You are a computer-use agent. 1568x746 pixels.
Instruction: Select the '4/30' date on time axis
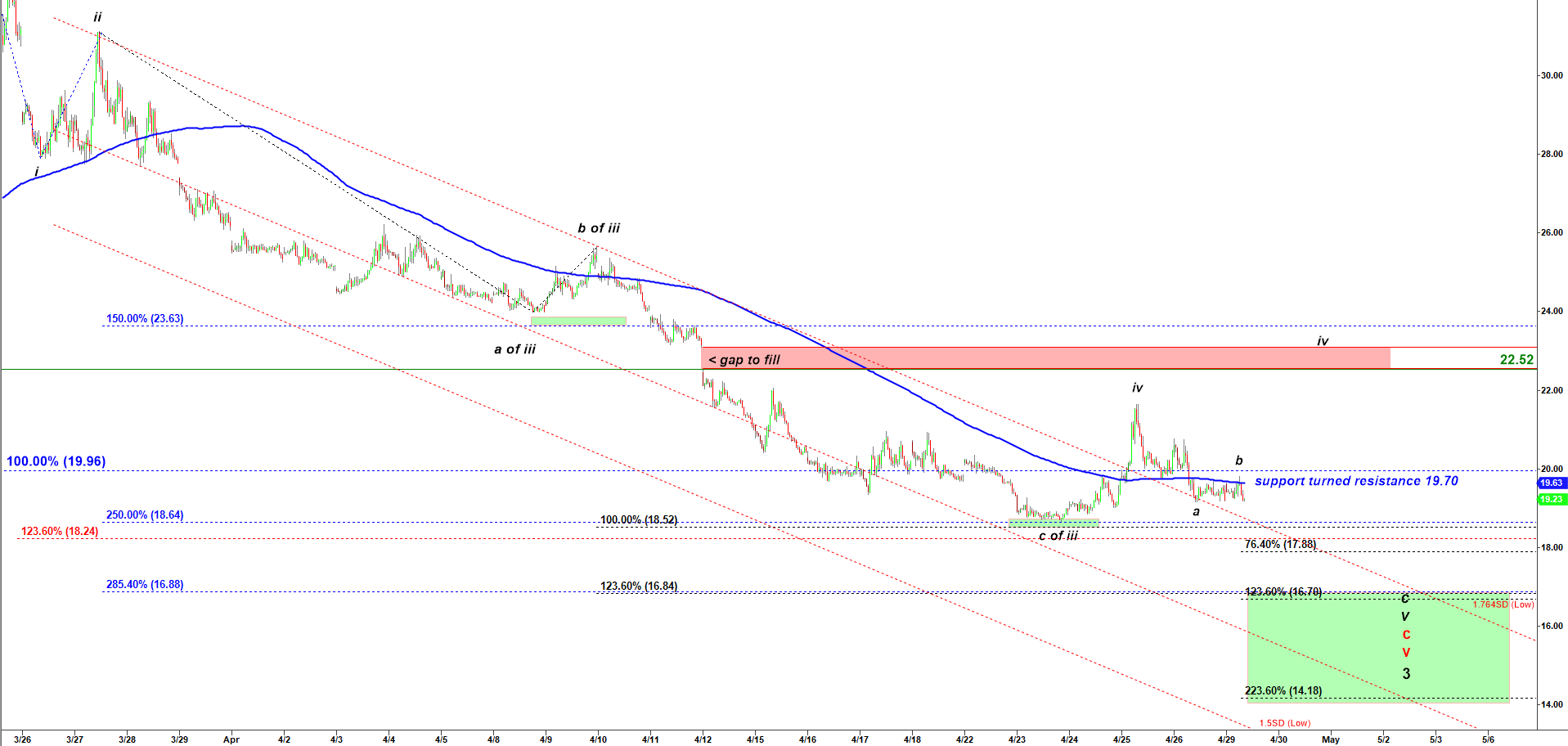(1278, 739)
